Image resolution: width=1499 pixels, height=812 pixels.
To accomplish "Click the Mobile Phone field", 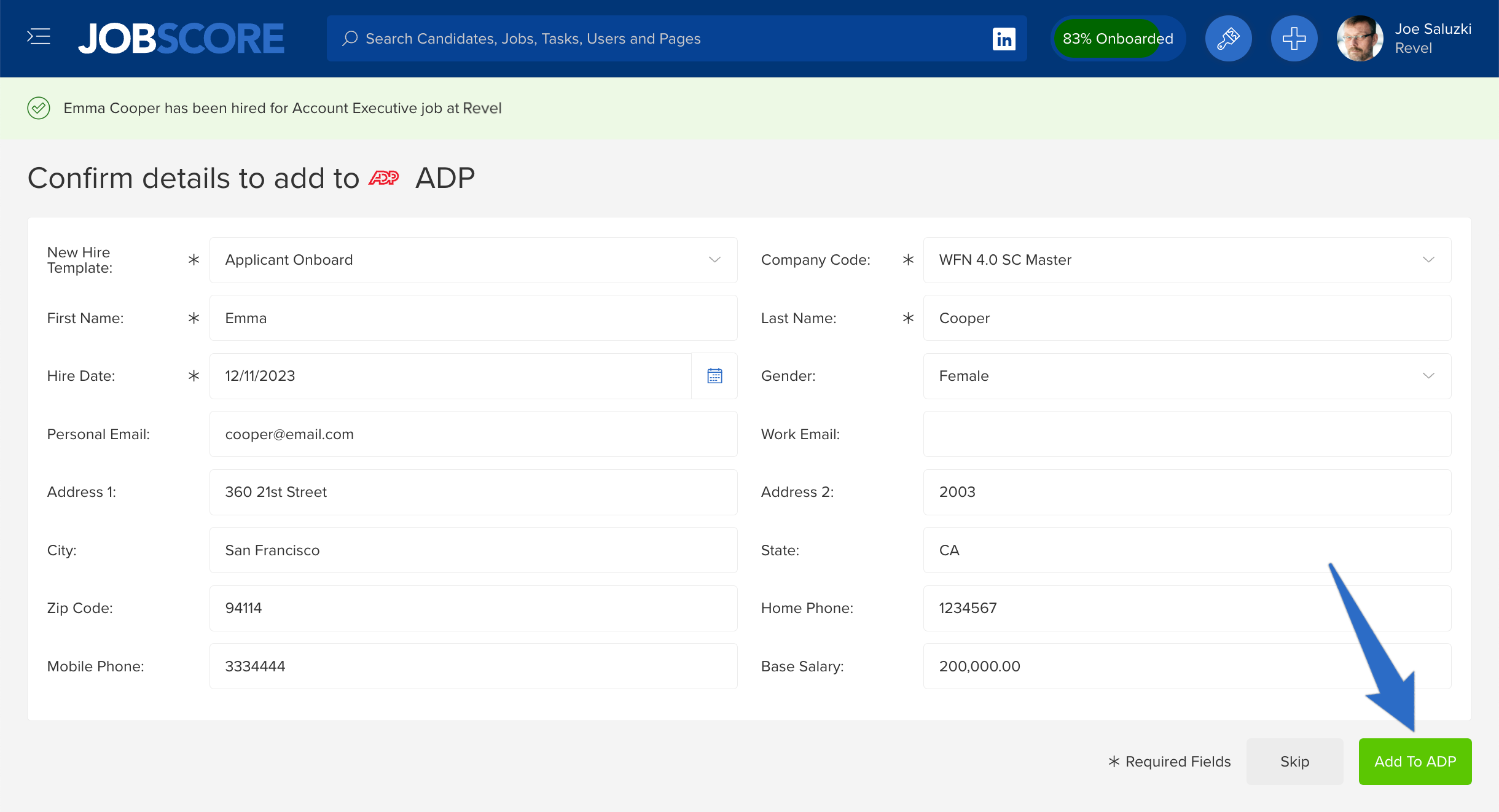I will tap(473, 666).
